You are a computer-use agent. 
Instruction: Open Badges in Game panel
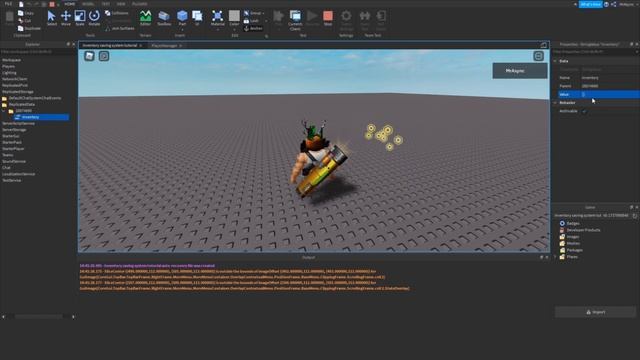(573, 223)
